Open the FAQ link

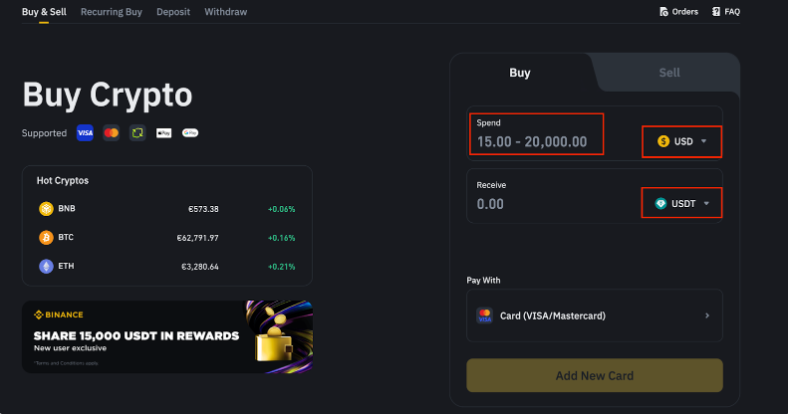[725, 12]
